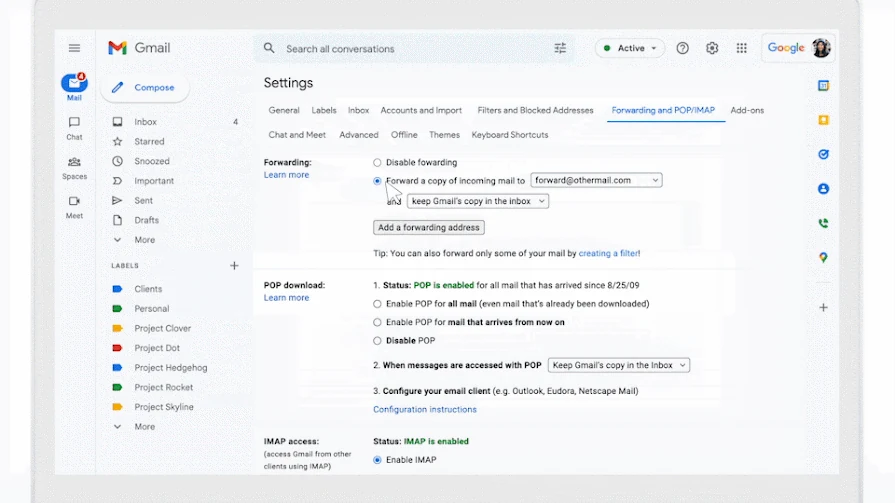Open Google Tasks side panel icon
Viewport: 895px width, 503px height.
point(823,154)
